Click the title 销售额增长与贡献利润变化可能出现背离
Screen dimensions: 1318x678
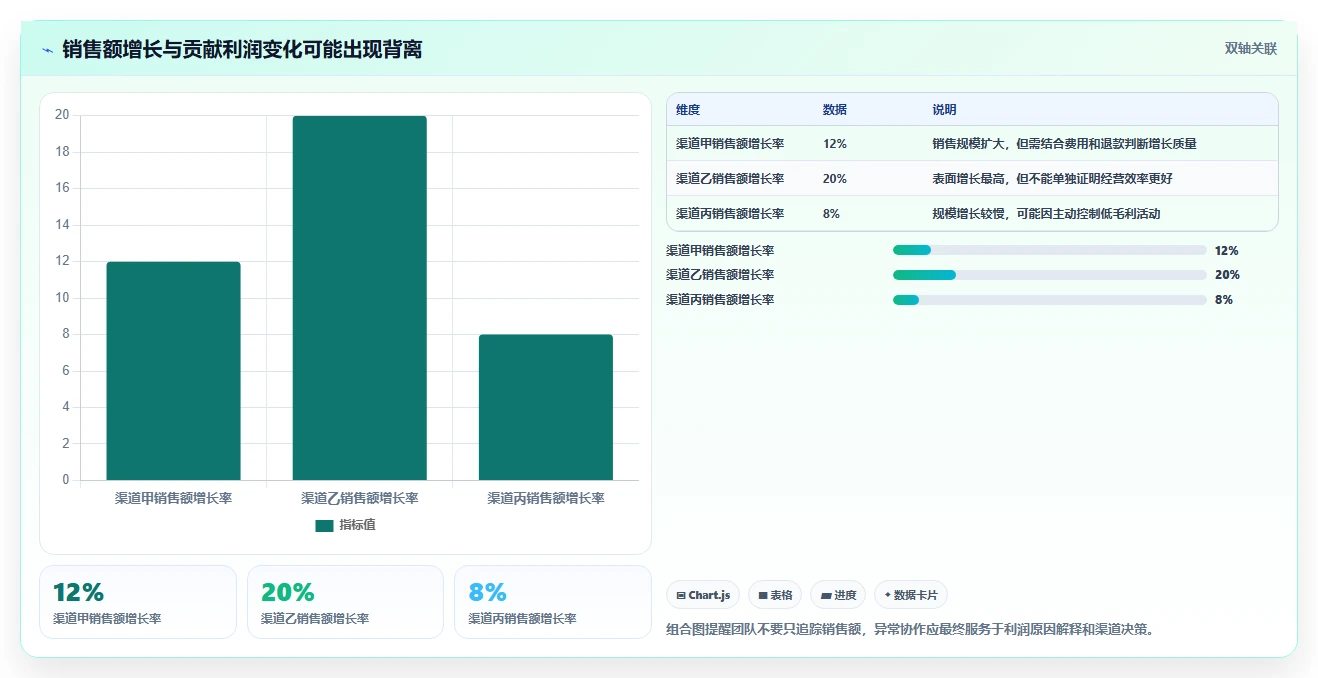(x=242, y=50)
